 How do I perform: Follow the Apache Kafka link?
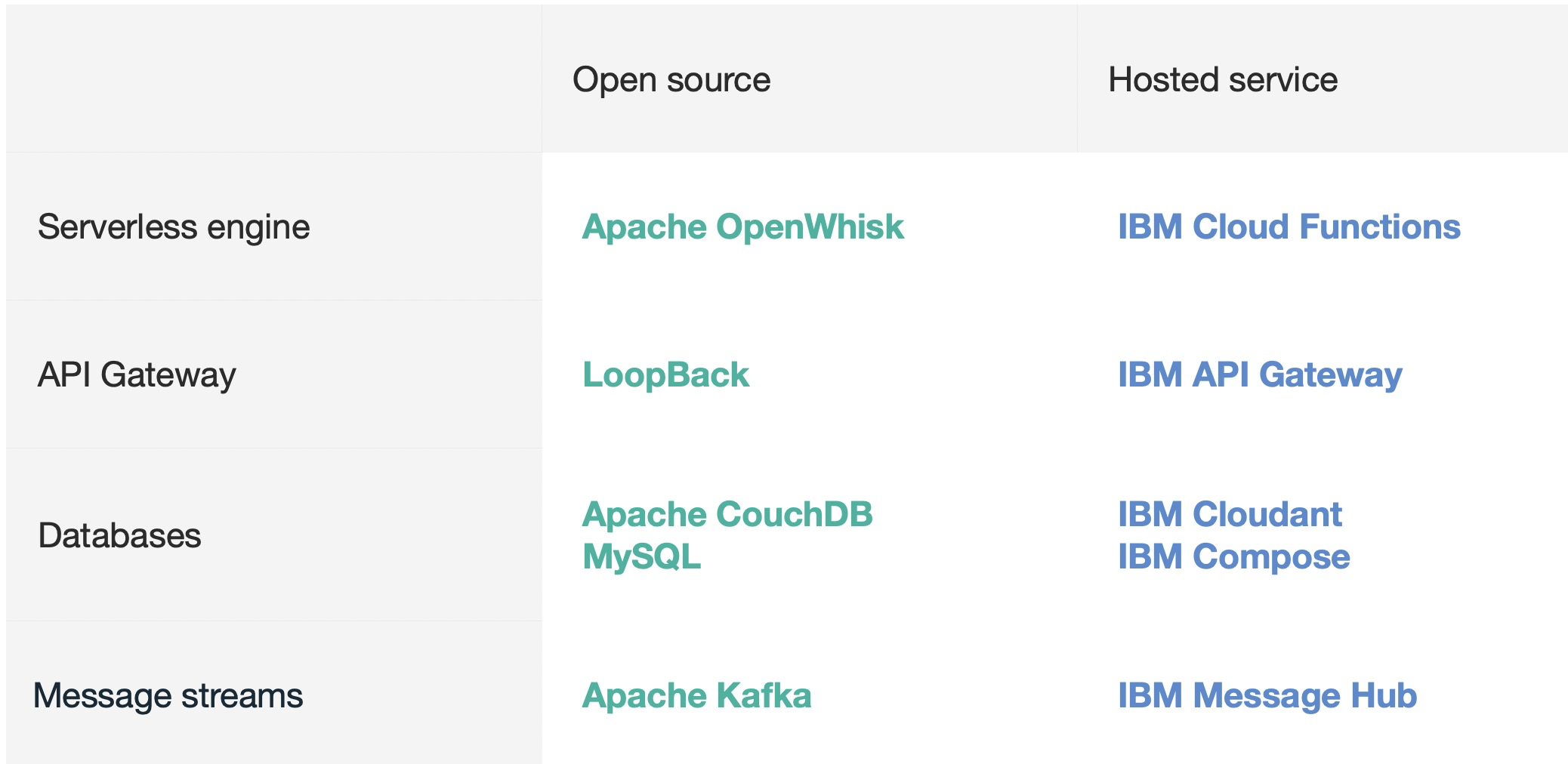696,696
